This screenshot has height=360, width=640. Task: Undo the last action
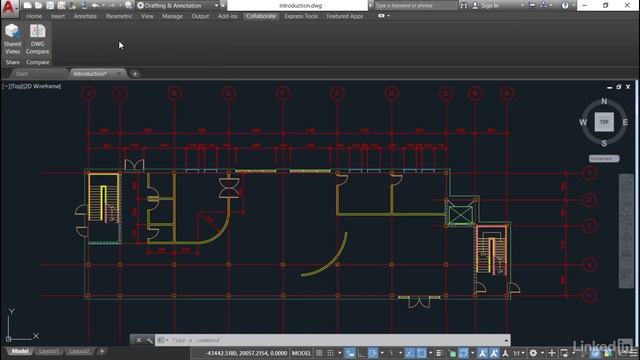click(95, 5)
